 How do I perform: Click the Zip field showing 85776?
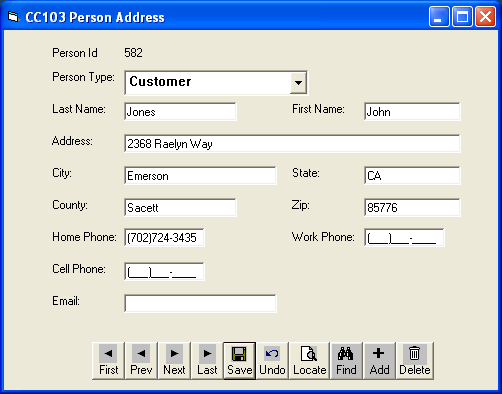point(412,208)
